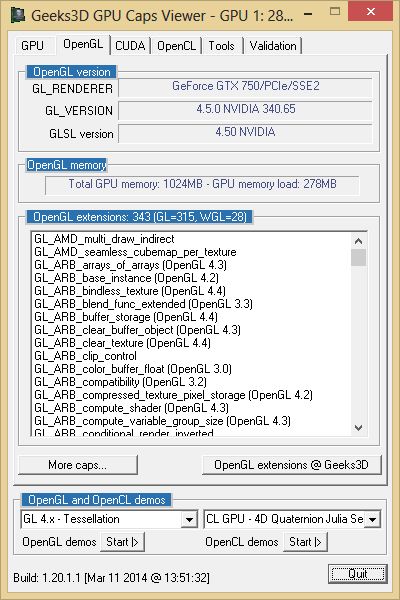
Task: Open the CUDA tab
Action: pos(130,46)
